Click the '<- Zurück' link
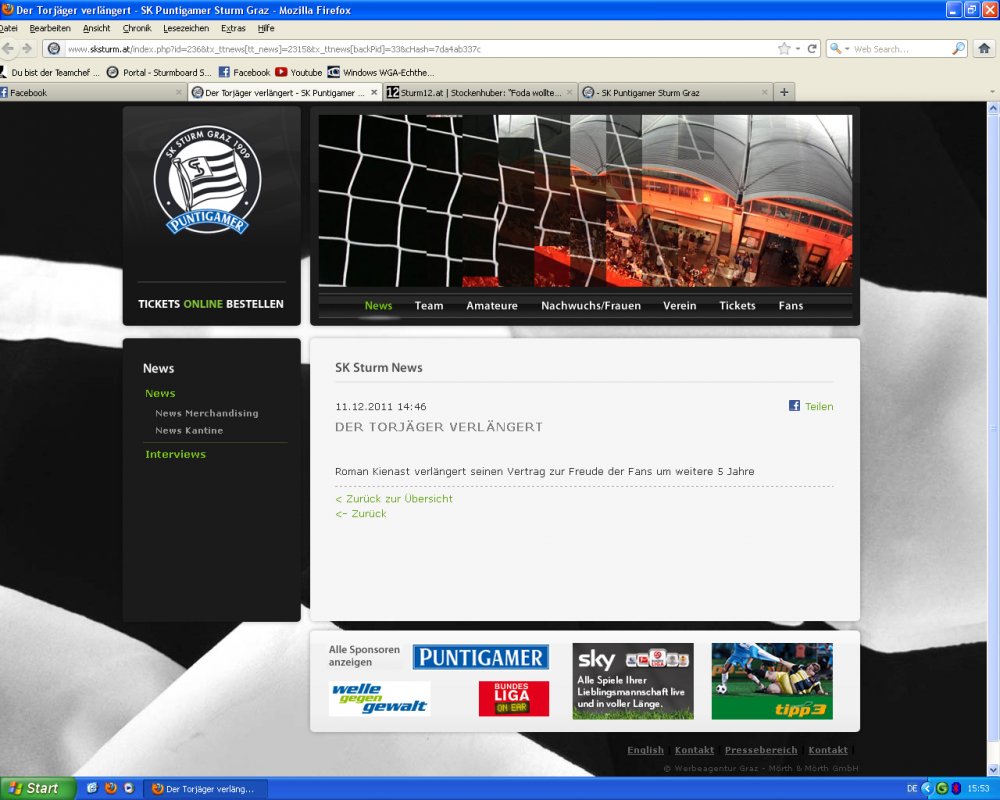 360,514
